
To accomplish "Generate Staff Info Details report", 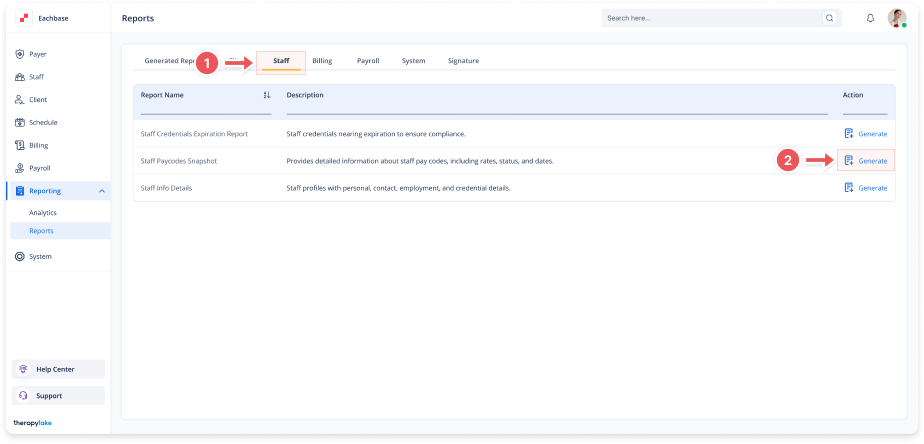I will (x=866, y=188).
